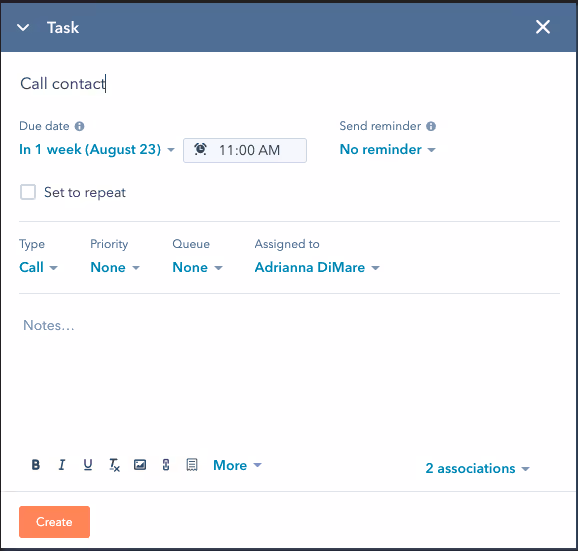Change task Type from Call
The height and width of the screenshot is (551, 578).
click(38, 267)
